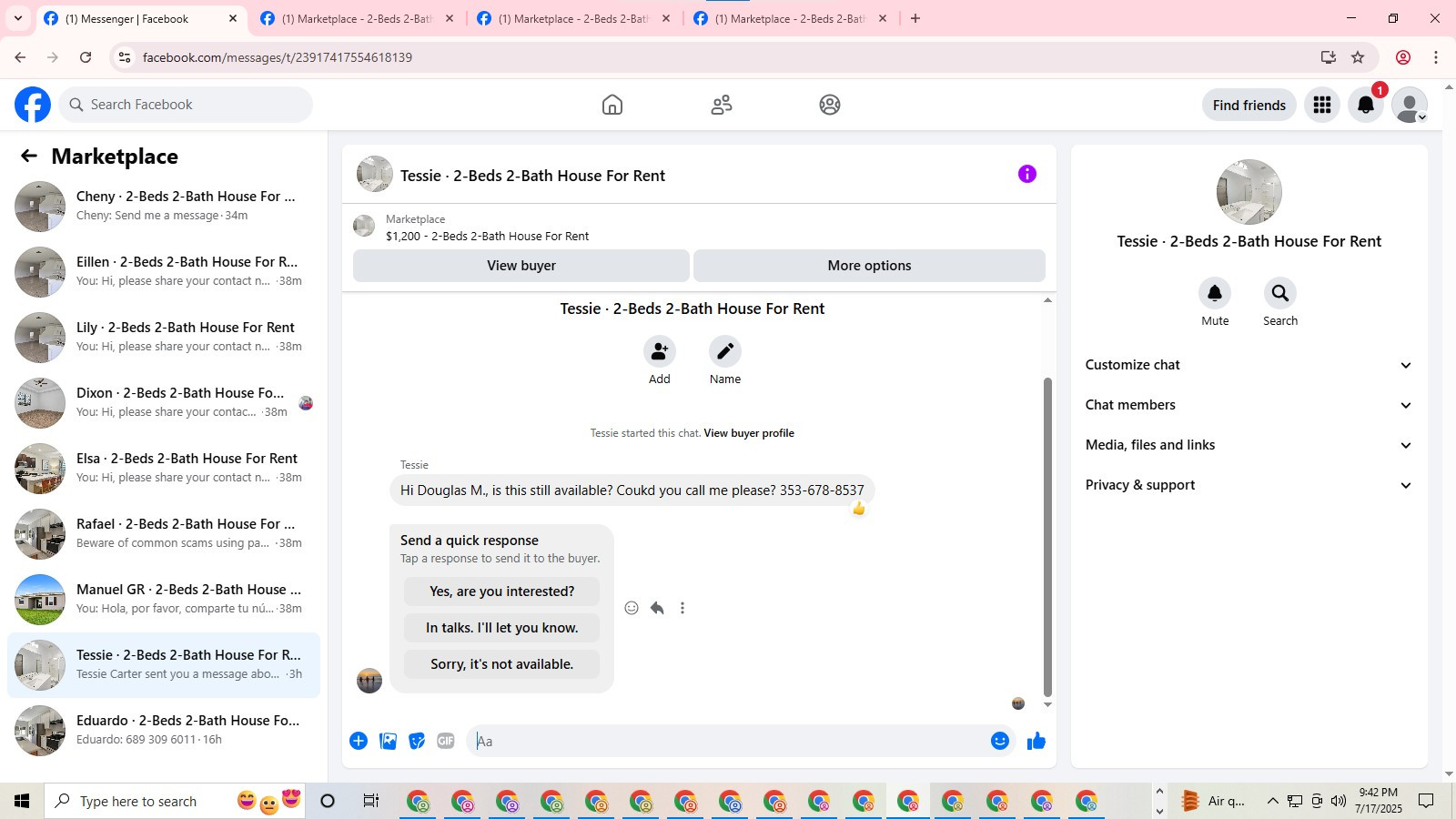Click the Windows taskbar search box
This screenshot has height=819, width=1456.
click(173, 801)
